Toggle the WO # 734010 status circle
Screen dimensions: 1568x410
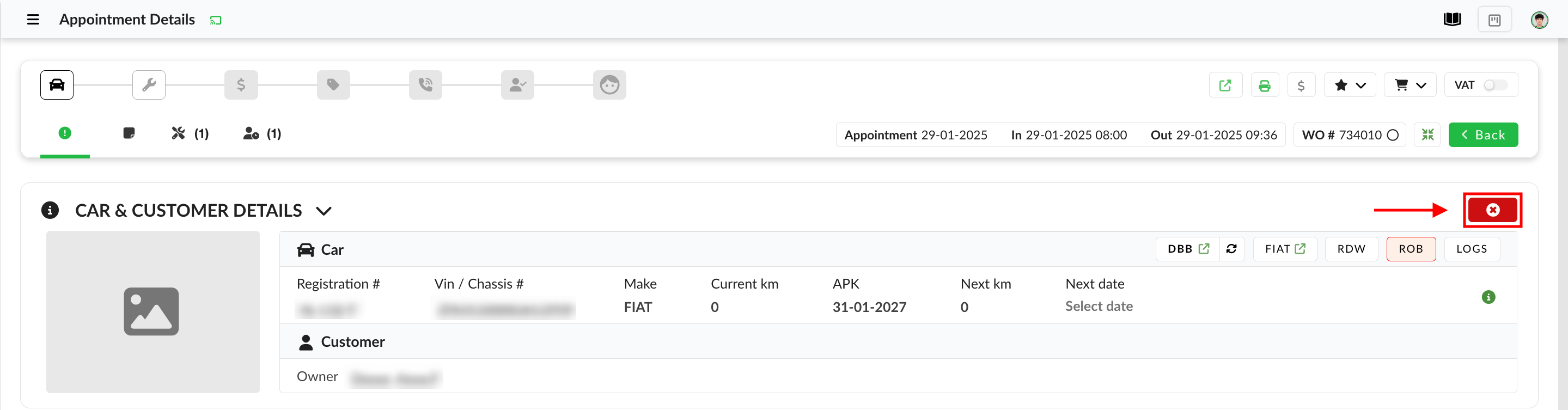(1392, 135)
